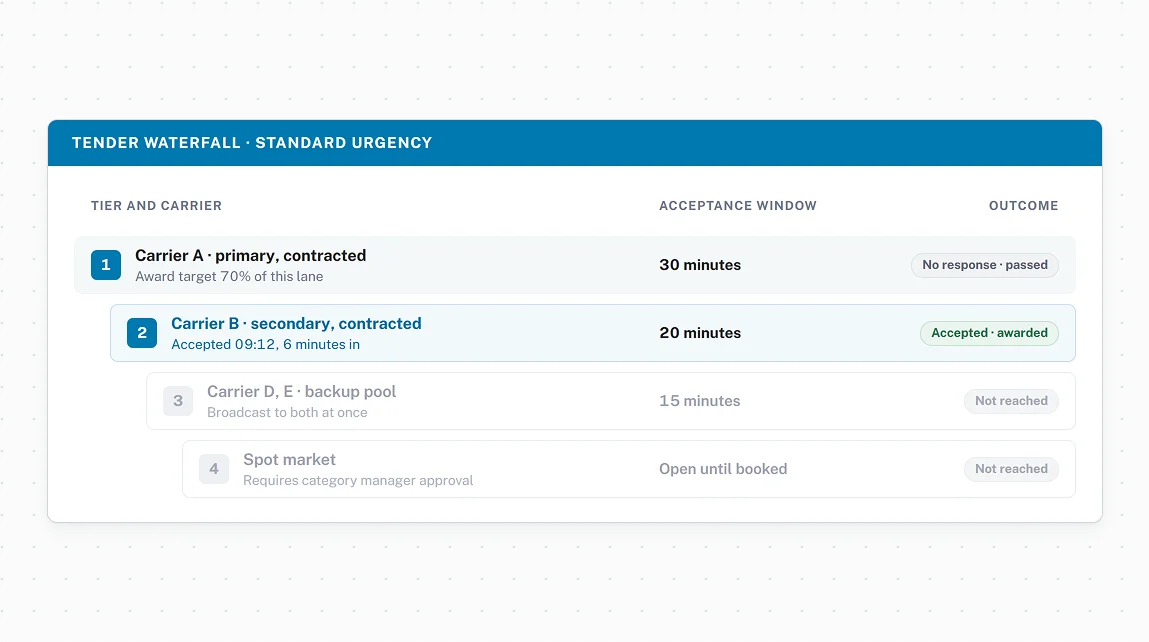Click 'Requires category manager approval' text
This screenshot has width=1149, height=642.
coord(358,481)
